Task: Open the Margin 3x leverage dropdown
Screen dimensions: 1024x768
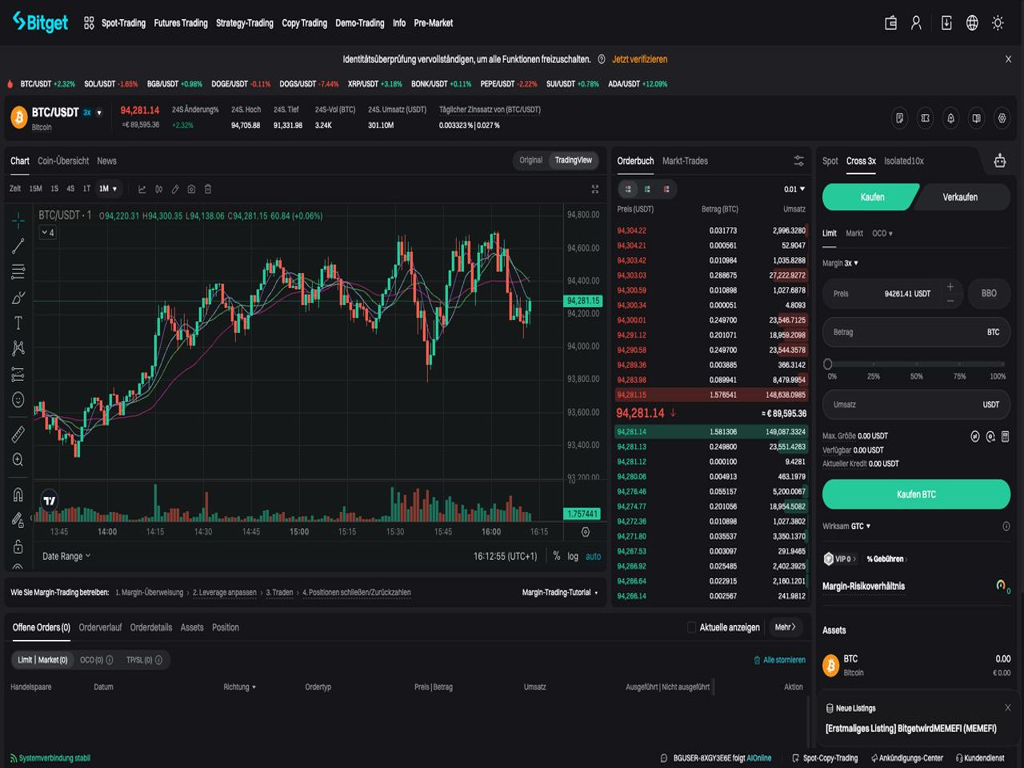Action: pyautogui.click(x=840, y=263)
